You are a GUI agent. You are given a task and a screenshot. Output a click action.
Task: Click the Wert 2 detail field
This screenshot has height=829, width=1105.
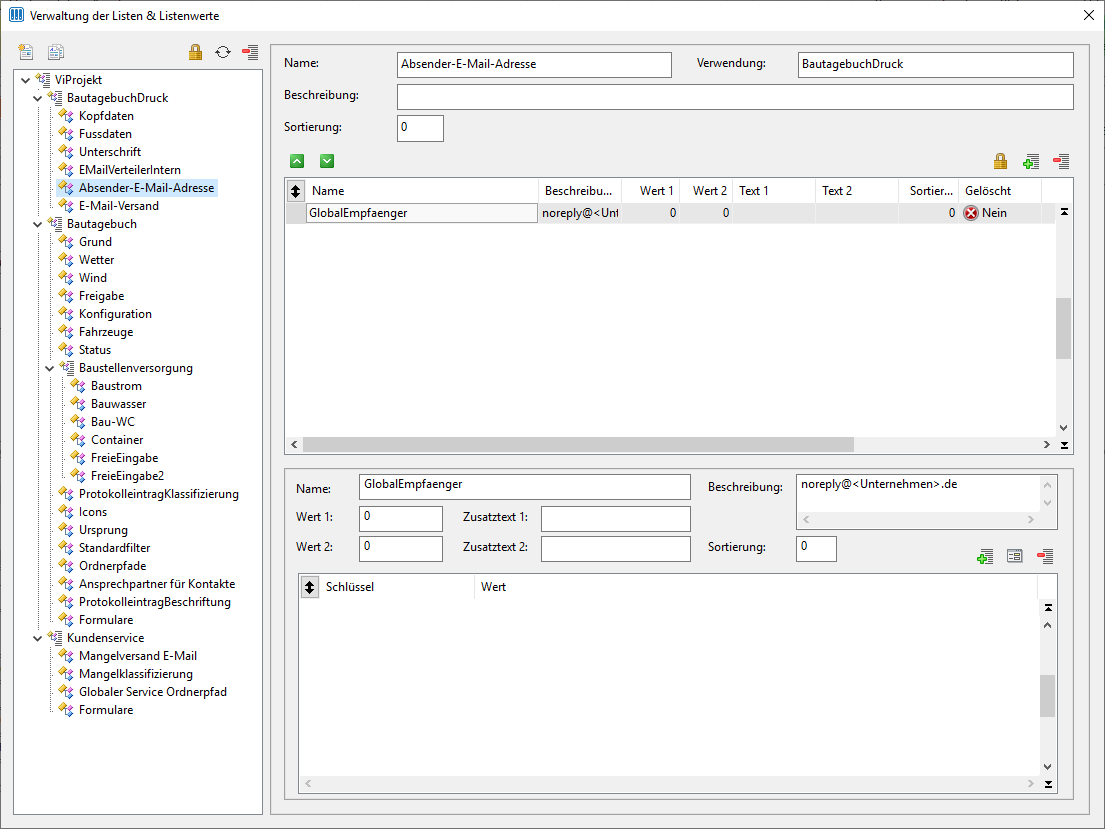(x=400, y=548)
